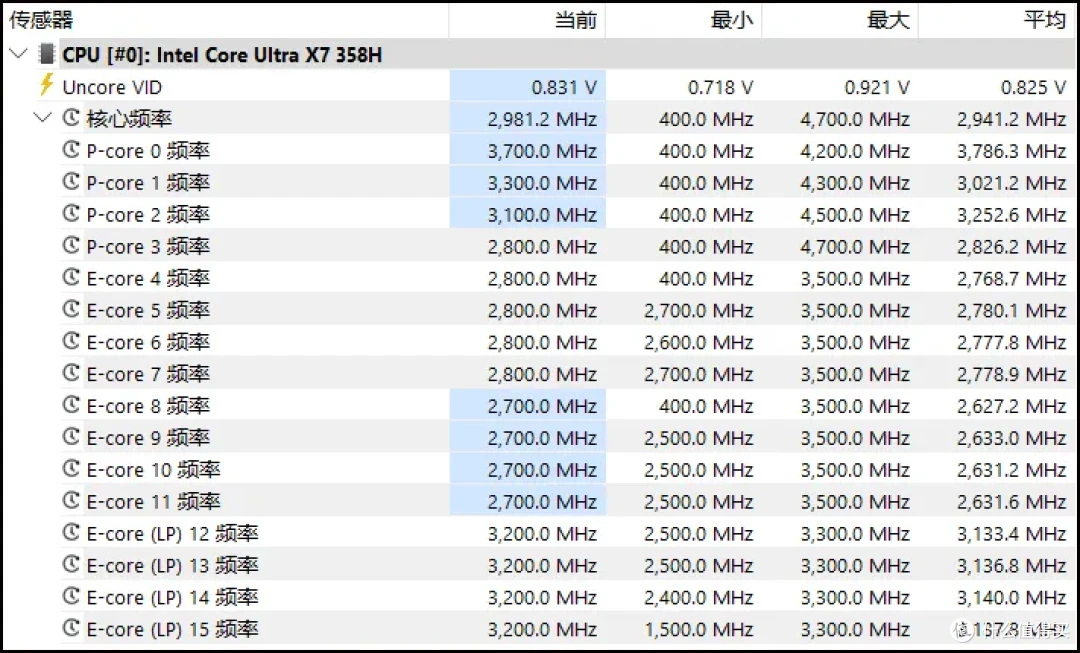
Task: Click the 3,252.6 MHz average value
Action: pyautogui.click(x=1012, y=216)
